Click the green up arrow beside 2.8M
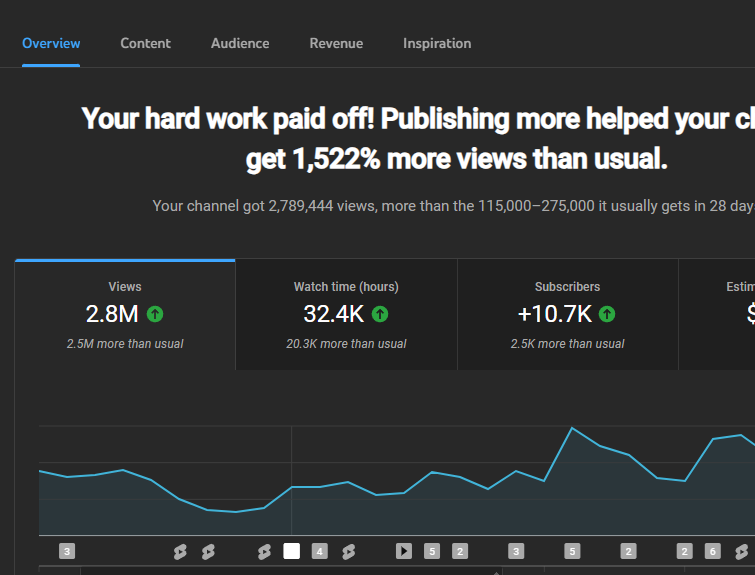 tap(155, 314)
